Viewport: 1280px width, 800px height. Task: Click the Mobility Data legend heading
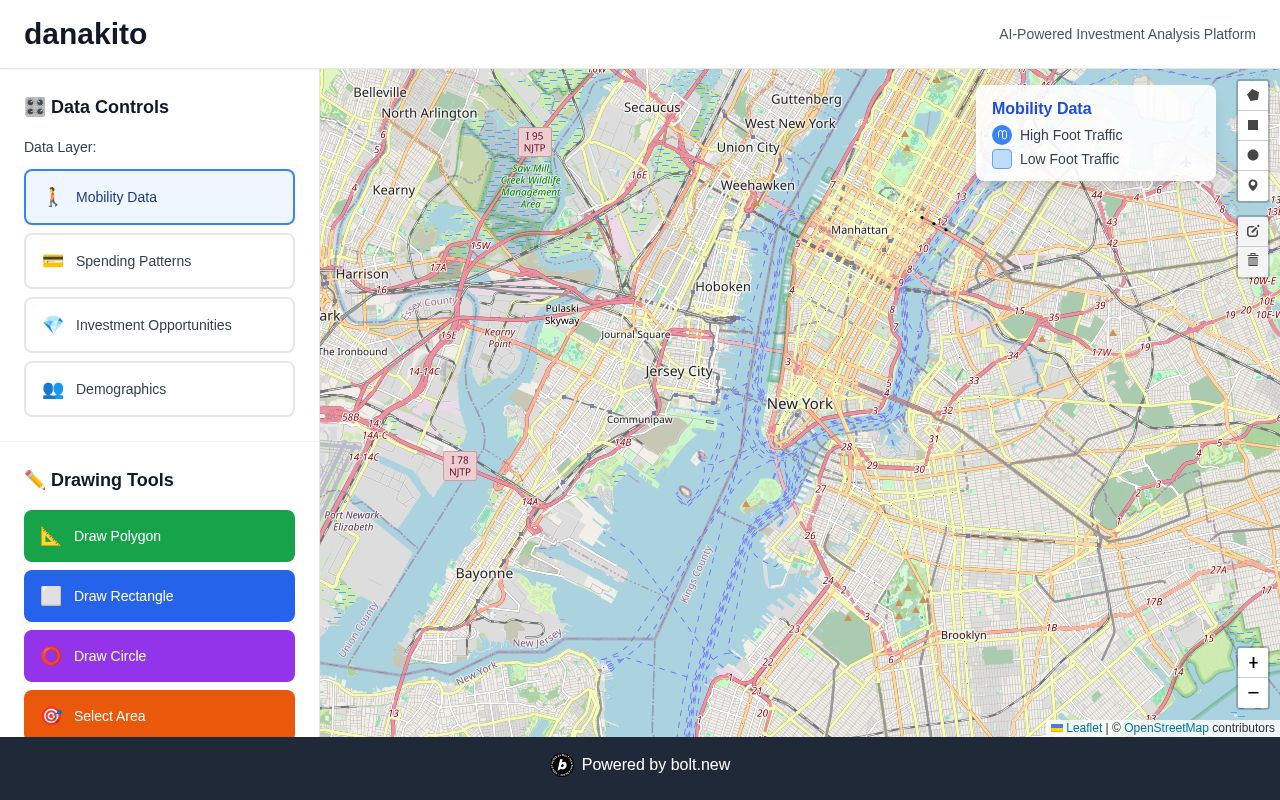[1042, 108]
